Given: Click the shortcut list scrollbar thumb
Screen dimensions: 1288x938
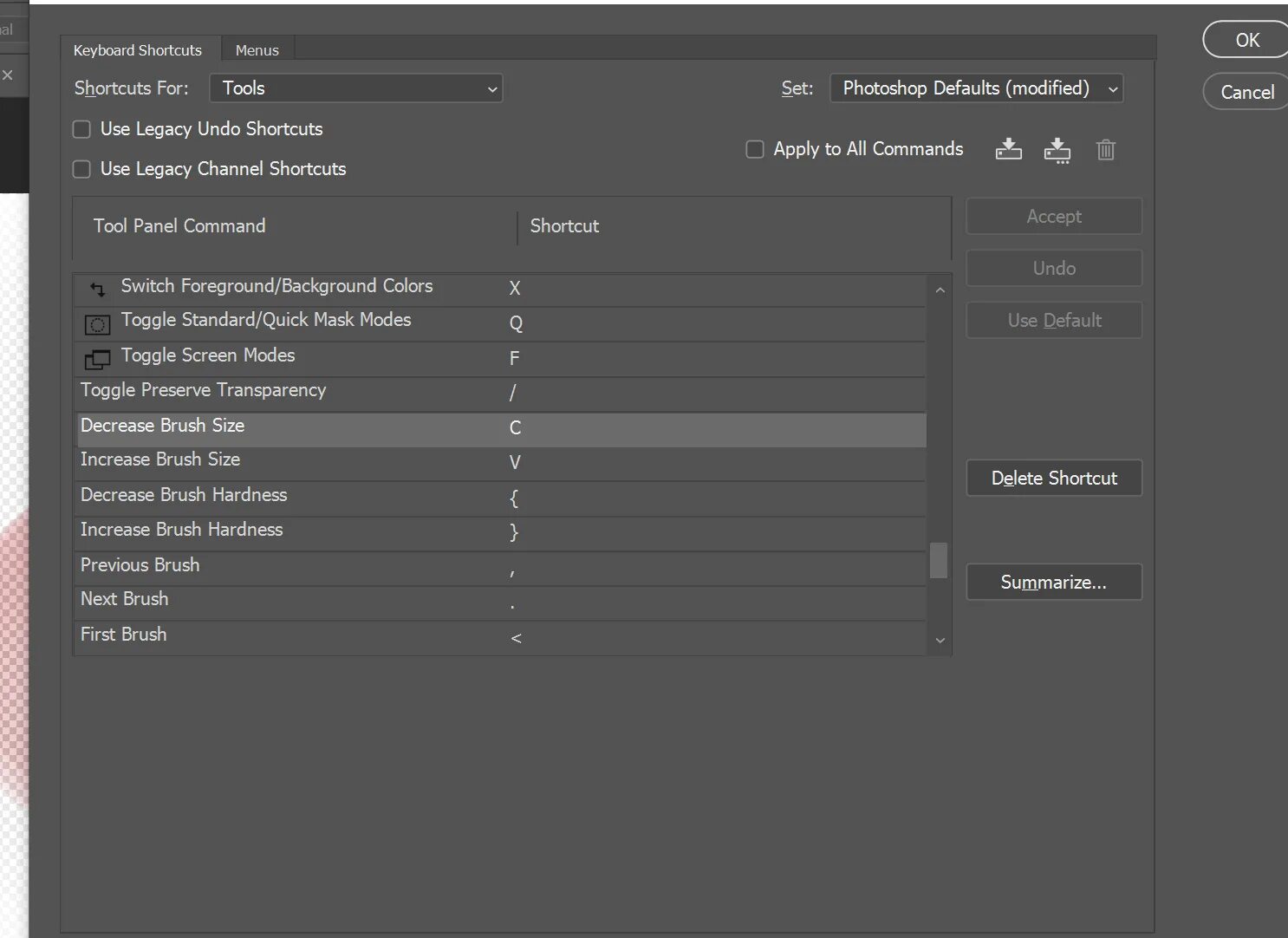Looking at the screenshot, I should point(939,560).
